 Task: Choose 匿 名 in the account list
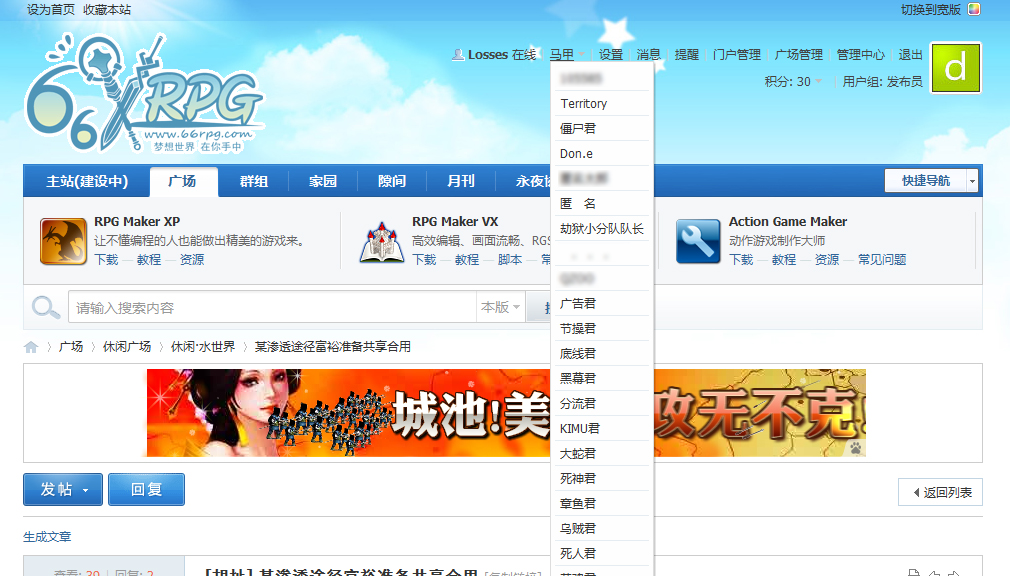tap(602, 204)
